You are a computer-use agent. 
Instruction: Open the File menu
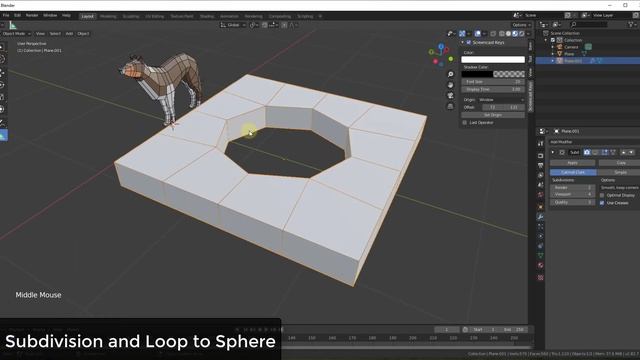click(x=6, y=16)
